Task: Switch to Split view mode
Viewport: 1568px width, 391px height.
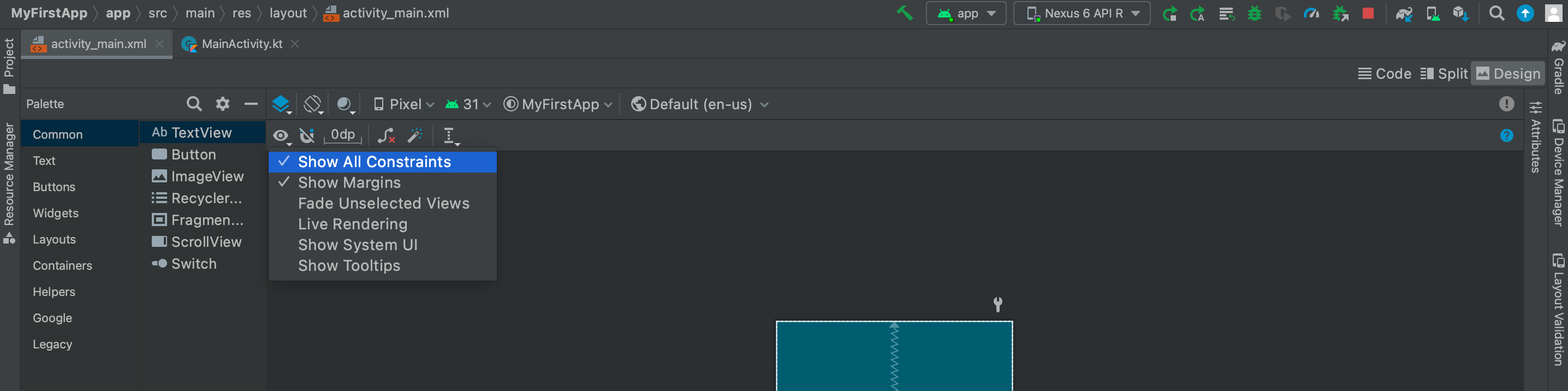Action: pyautogui.click(x=1444, y=74)
